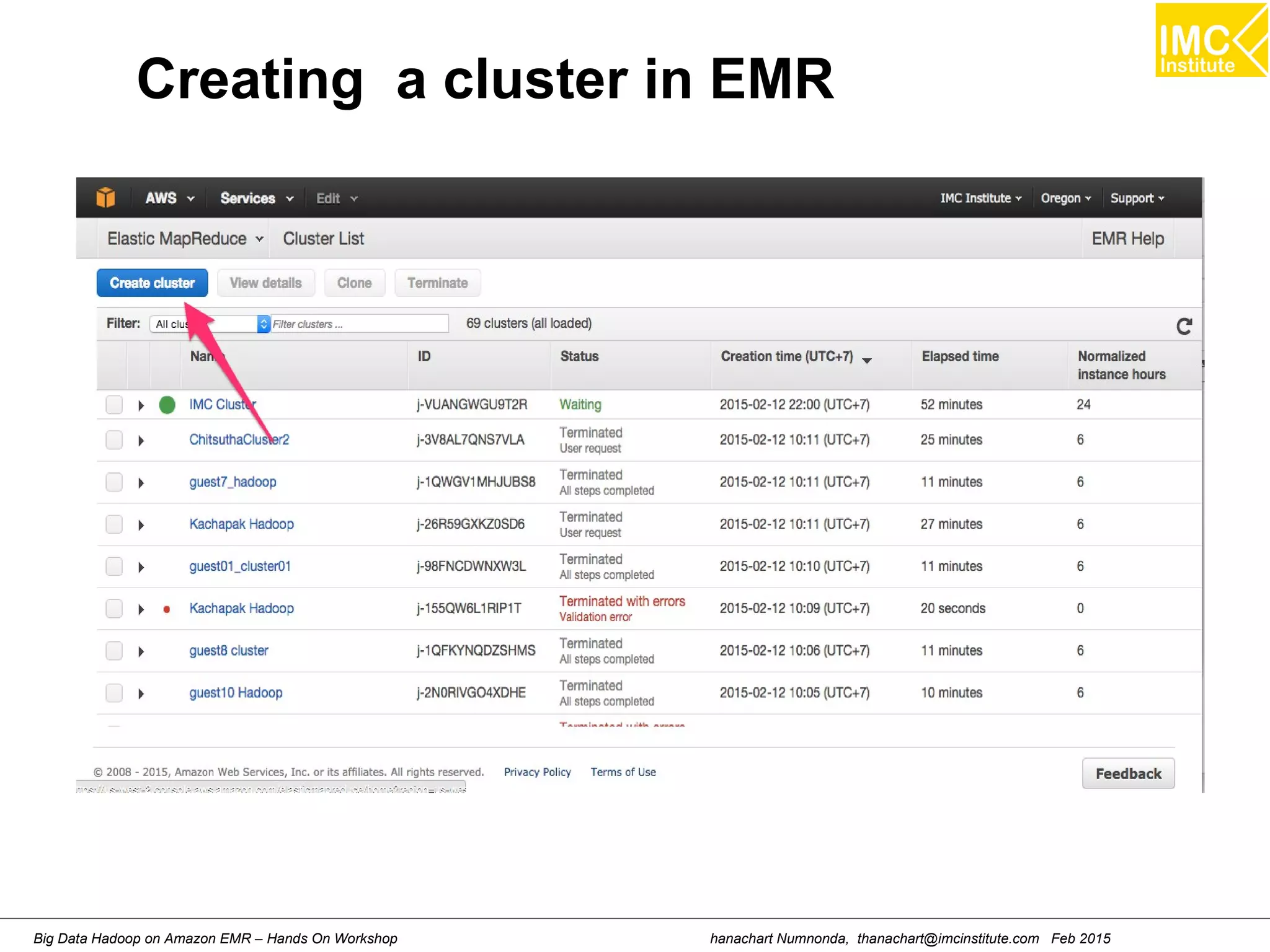The width and height of the screenshot is (1270, 952).
Task: Click the green status dot for IMC Cluster
Action: click(x=167, y=405)
